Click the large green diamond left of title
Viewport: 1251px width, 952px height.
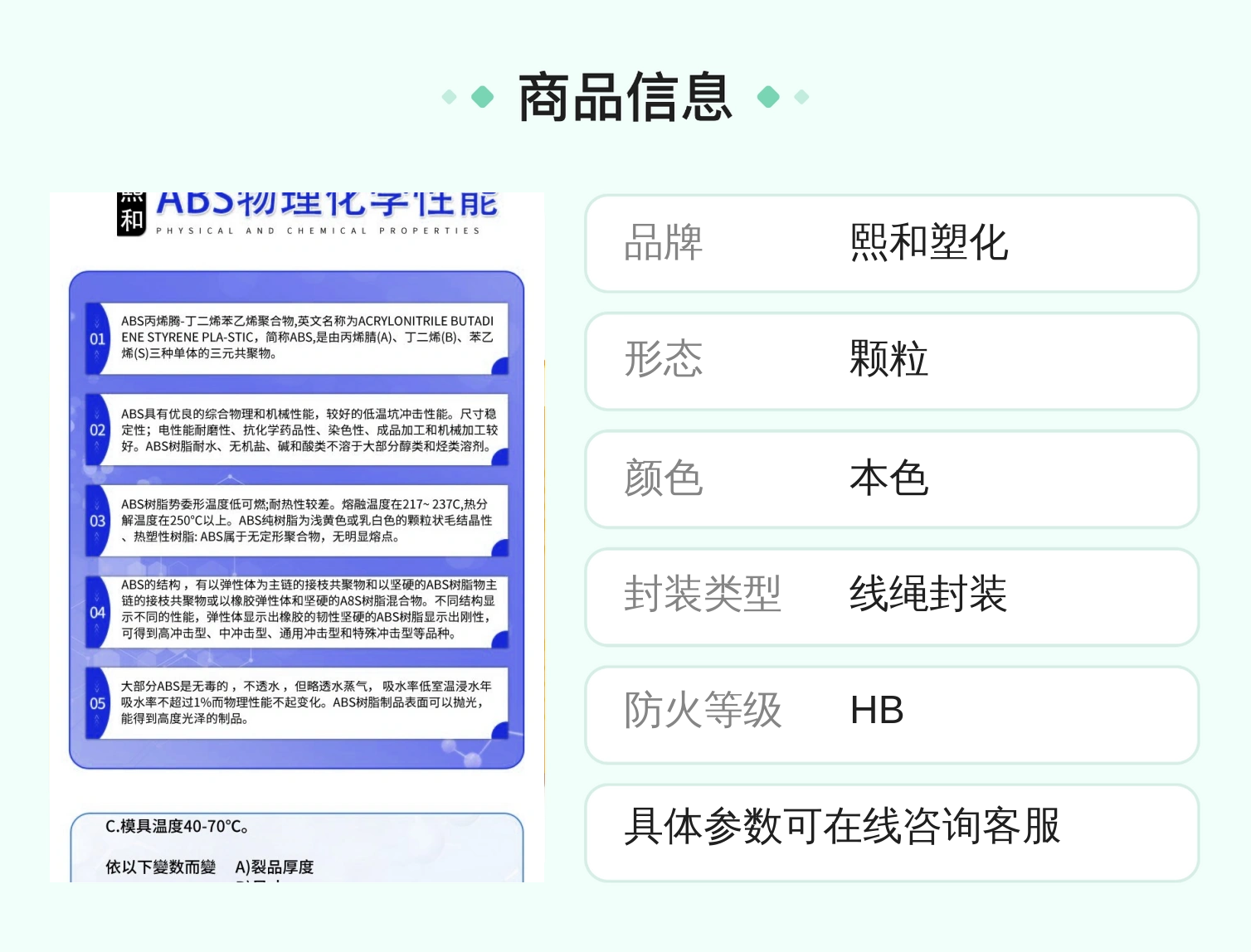(483, 97)
